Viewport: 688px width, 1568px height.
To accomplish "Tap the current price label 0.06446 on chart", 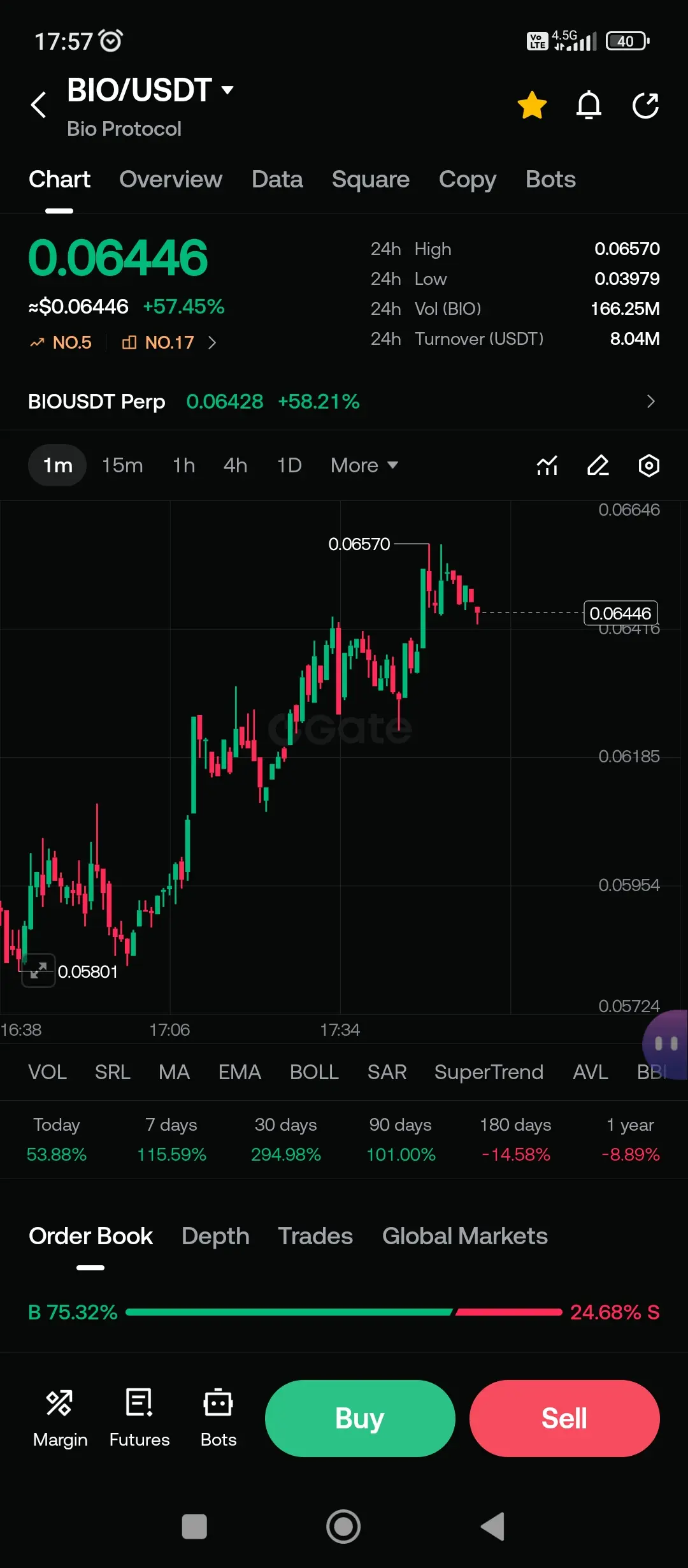I will [620, 613].
